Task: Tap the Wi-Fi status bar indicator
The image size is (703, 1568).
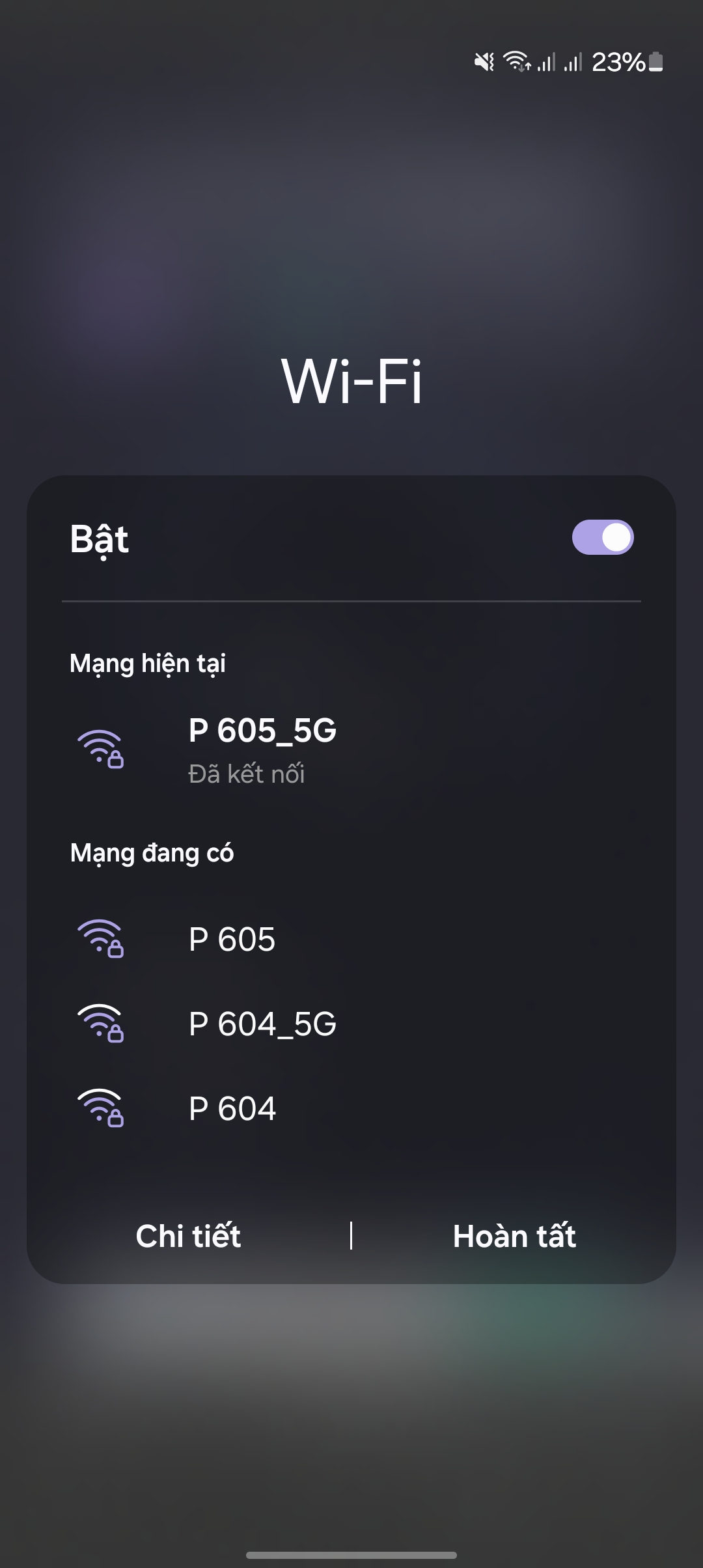Action: (517, 62)
